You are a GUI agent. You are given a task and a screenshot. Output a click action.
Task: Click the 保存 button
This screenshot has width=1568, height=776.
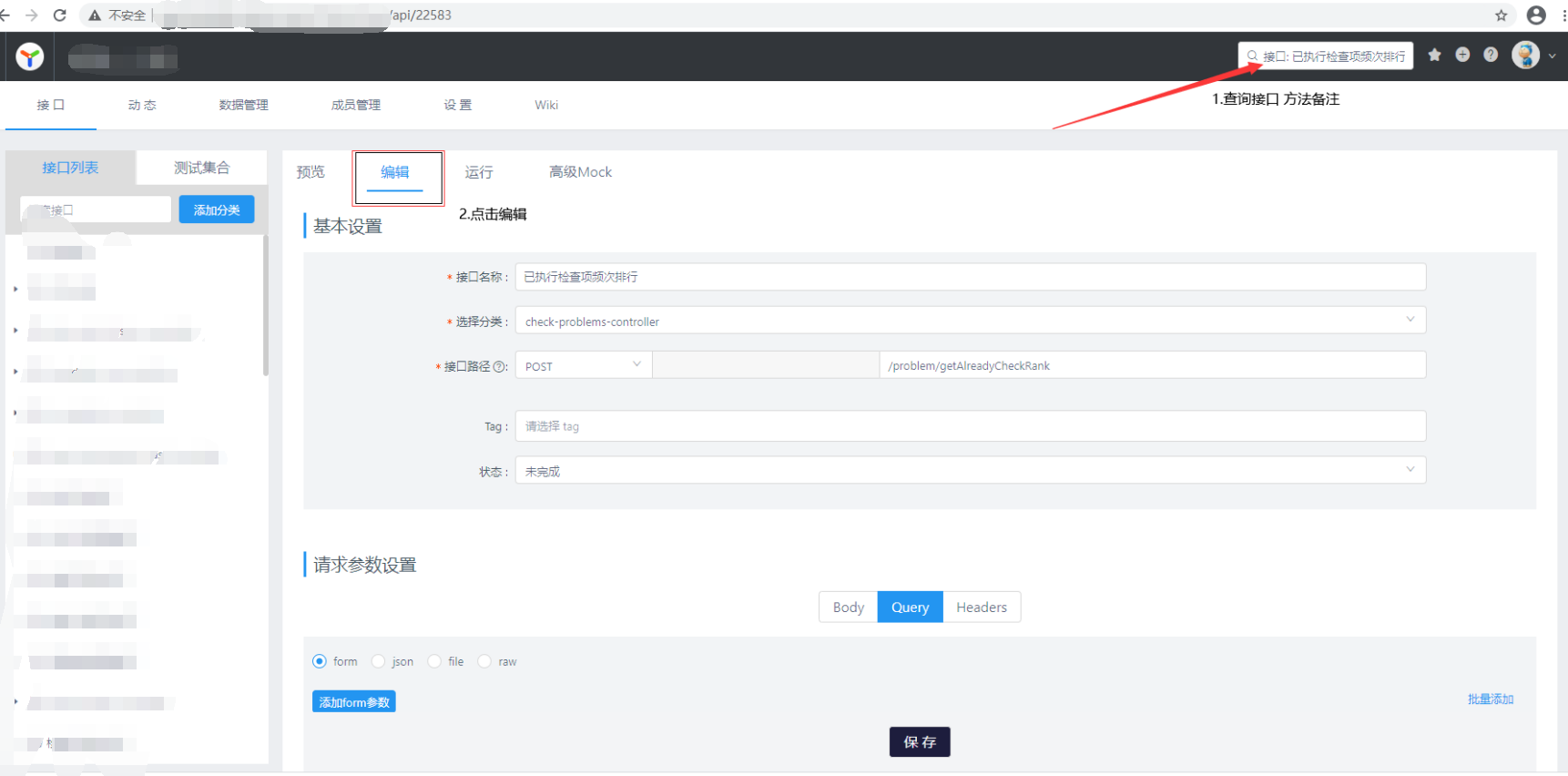920,742
